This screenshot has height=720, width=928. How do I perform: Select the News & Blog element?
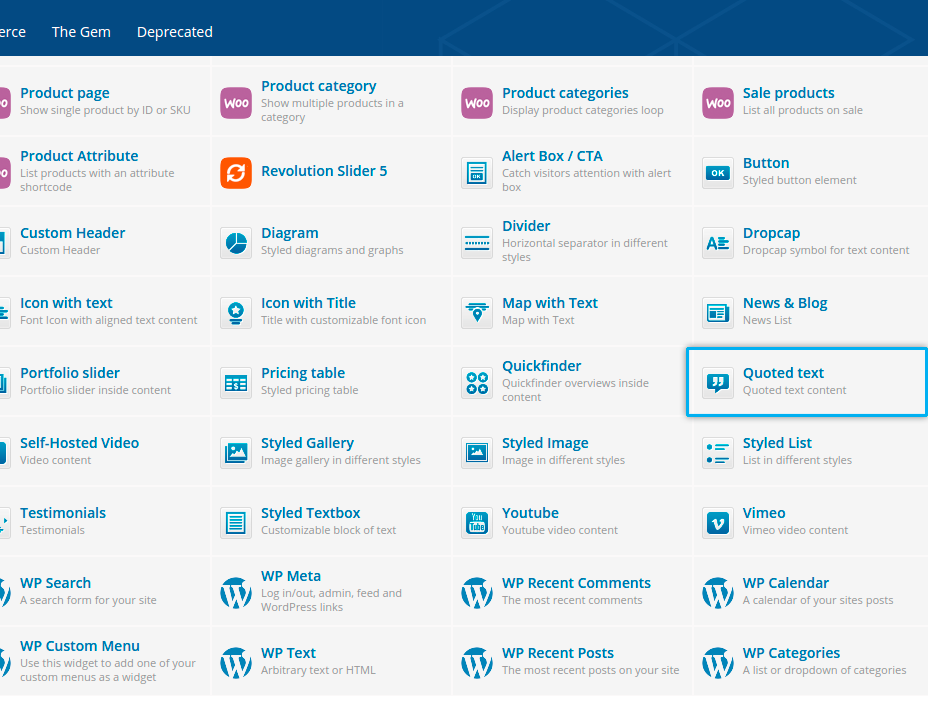[784, 304]
